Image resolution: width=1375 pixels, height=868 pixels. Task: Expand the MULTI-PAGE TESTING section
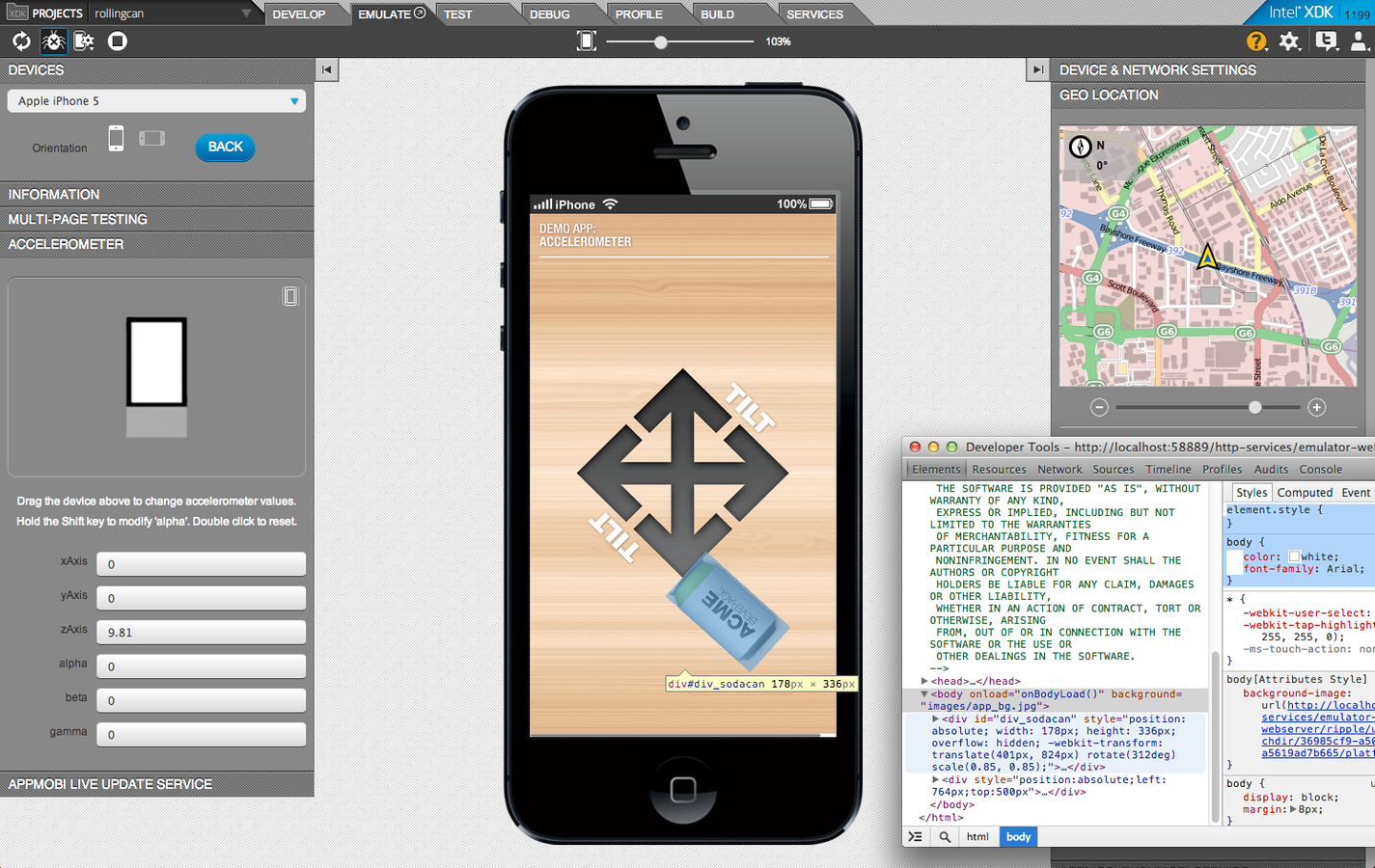click(156, 219)
